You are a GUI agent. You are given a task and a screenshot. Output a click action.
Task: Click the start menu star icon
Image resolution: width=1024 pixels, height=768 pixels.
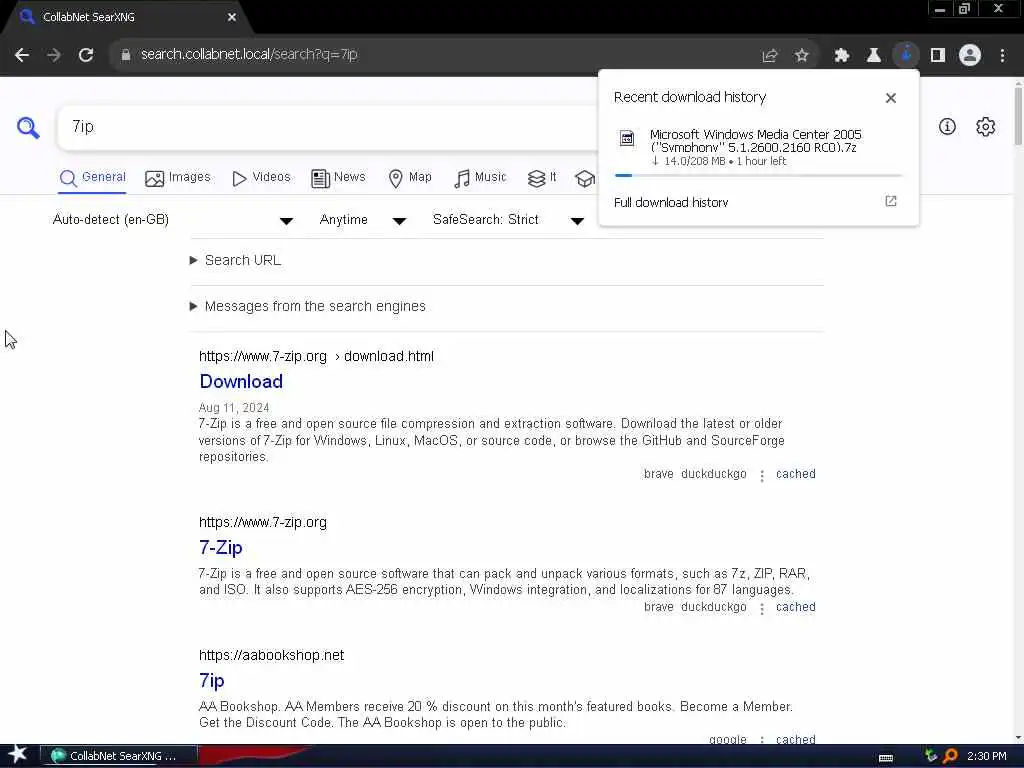point(18,755)
